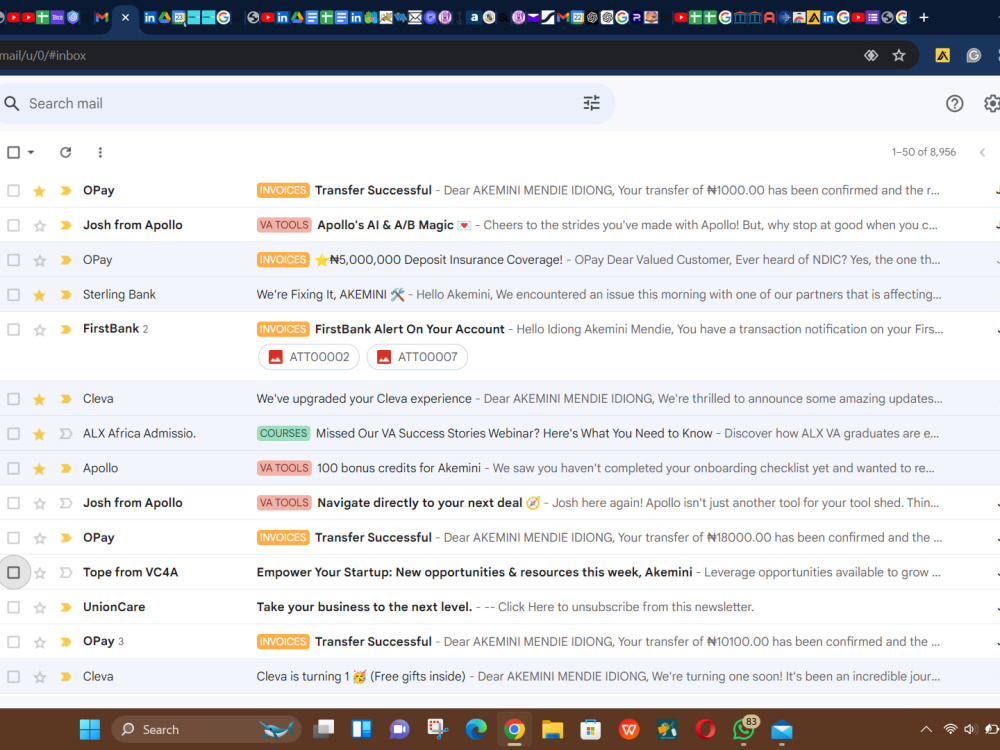Open the Teams chat icon in the taskbar
Viewport: 1000px width, 750px height.
pos(399,730)
